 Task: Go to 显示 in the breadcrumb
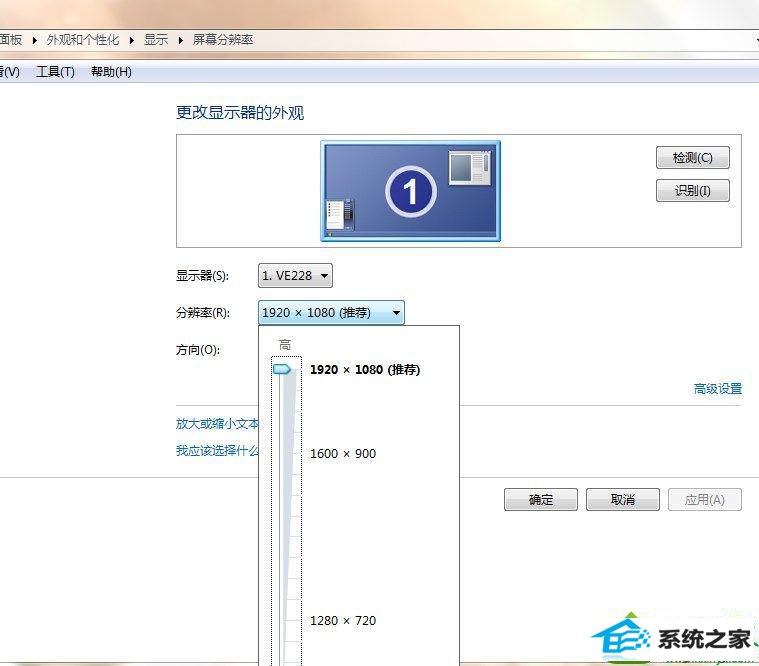tap(156, 40)
